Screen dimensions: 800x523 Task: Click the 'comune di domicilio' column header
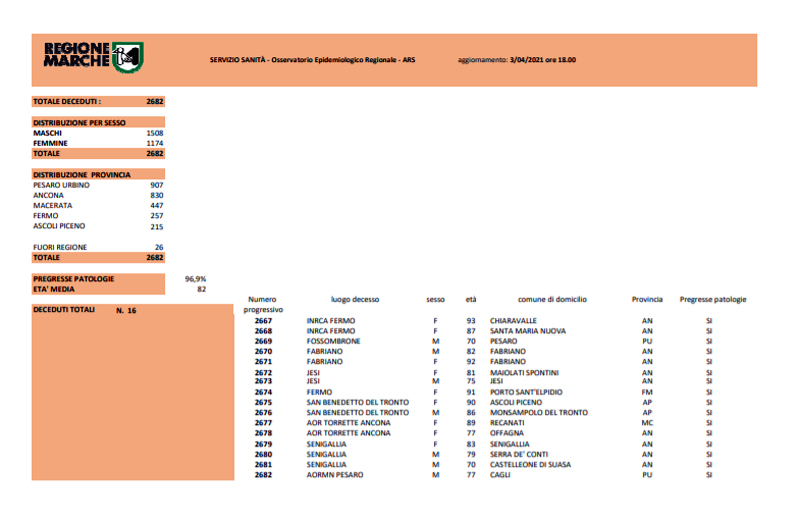click(x=552, y=299)
